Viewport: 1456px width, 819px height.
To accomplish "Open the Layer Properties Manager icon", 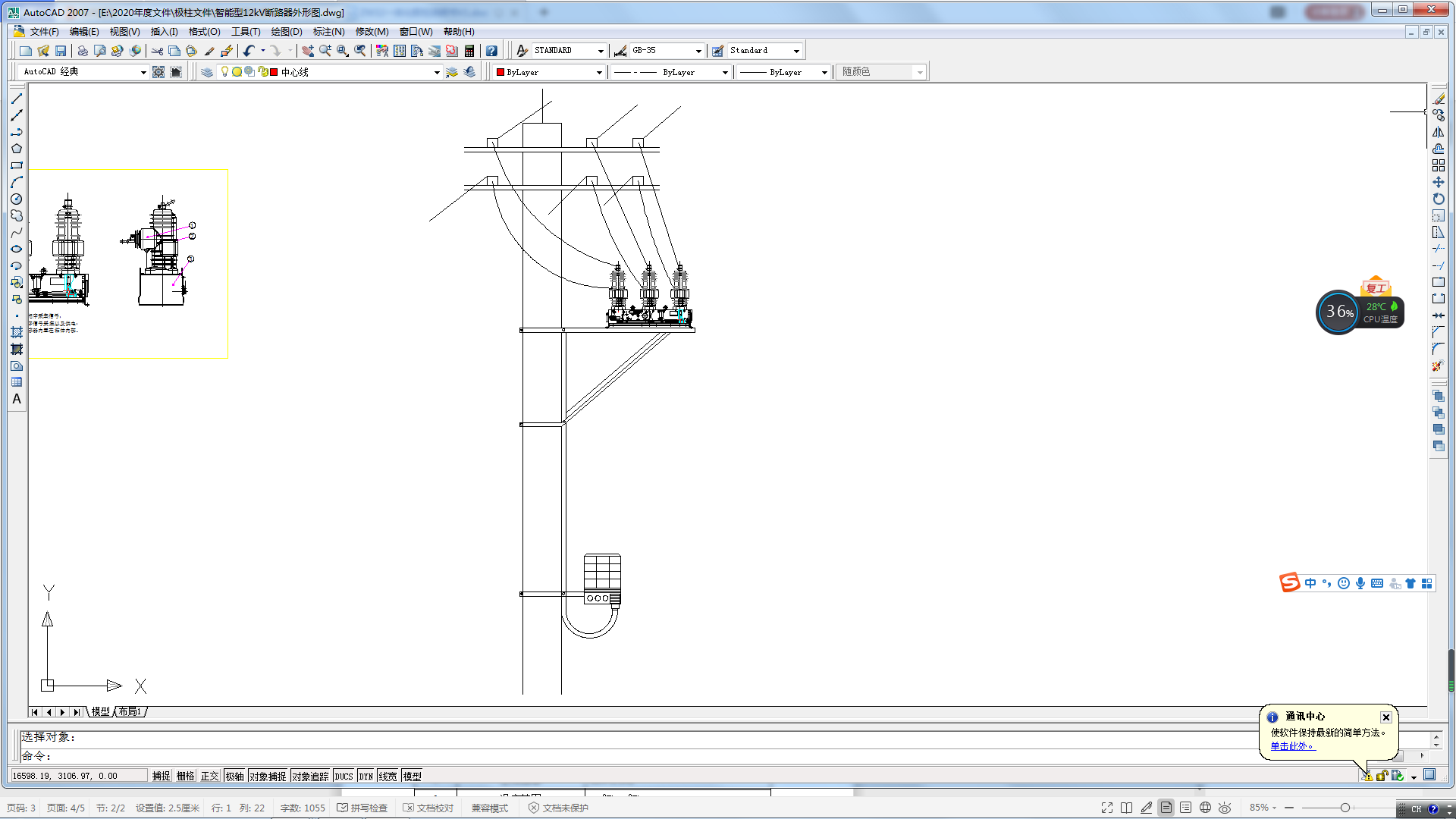I will [x=207, y=72].
